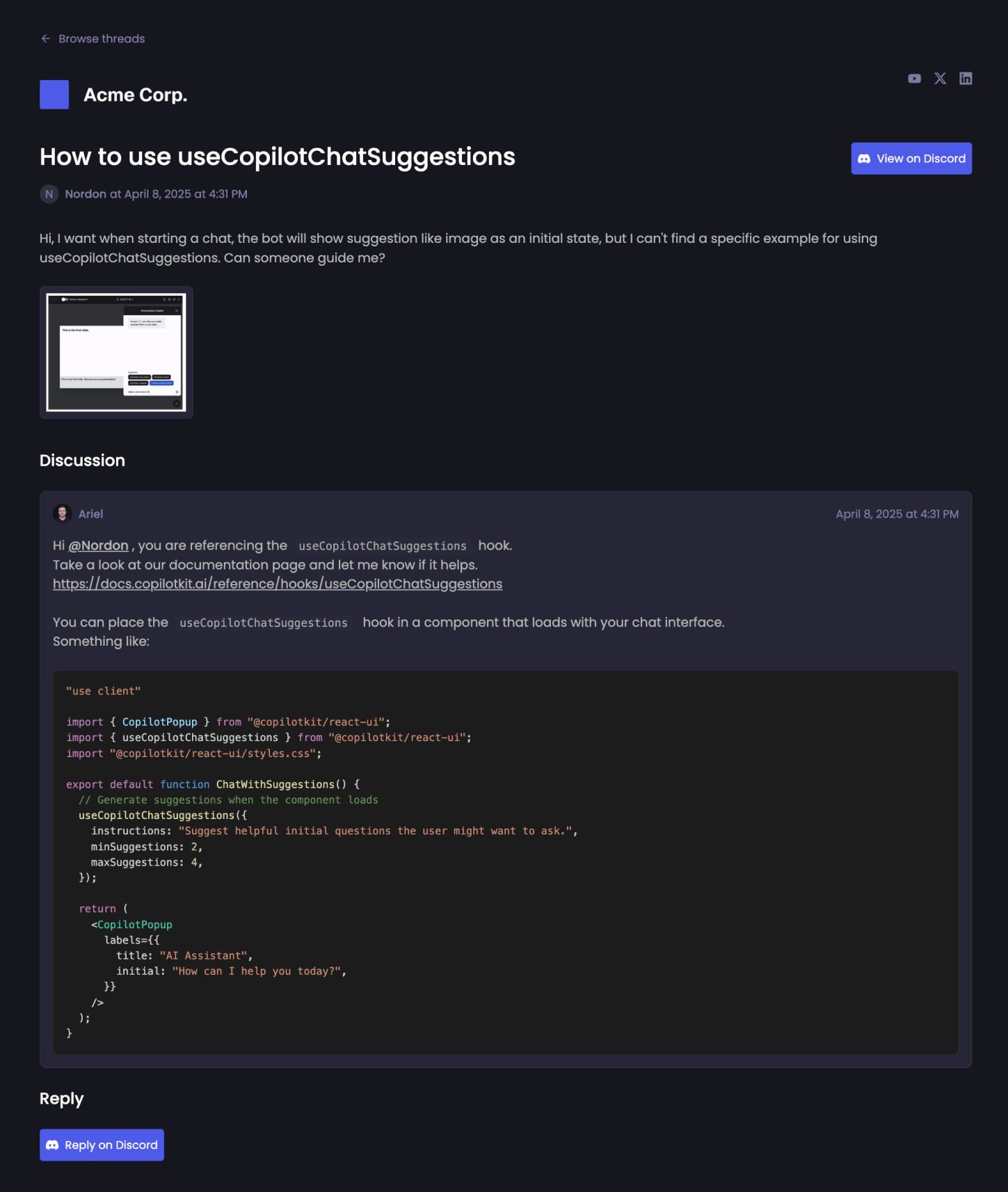Click the minSuggestions: 2 code line
The height and width of the screenshot is (1192, 1008).
point(147,847)
